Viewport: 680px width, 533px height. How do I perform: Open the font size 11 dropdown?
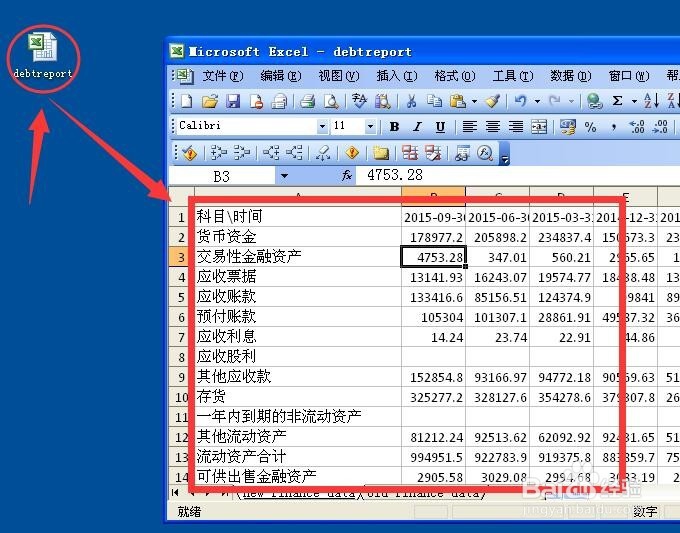[x=370, y=127]
